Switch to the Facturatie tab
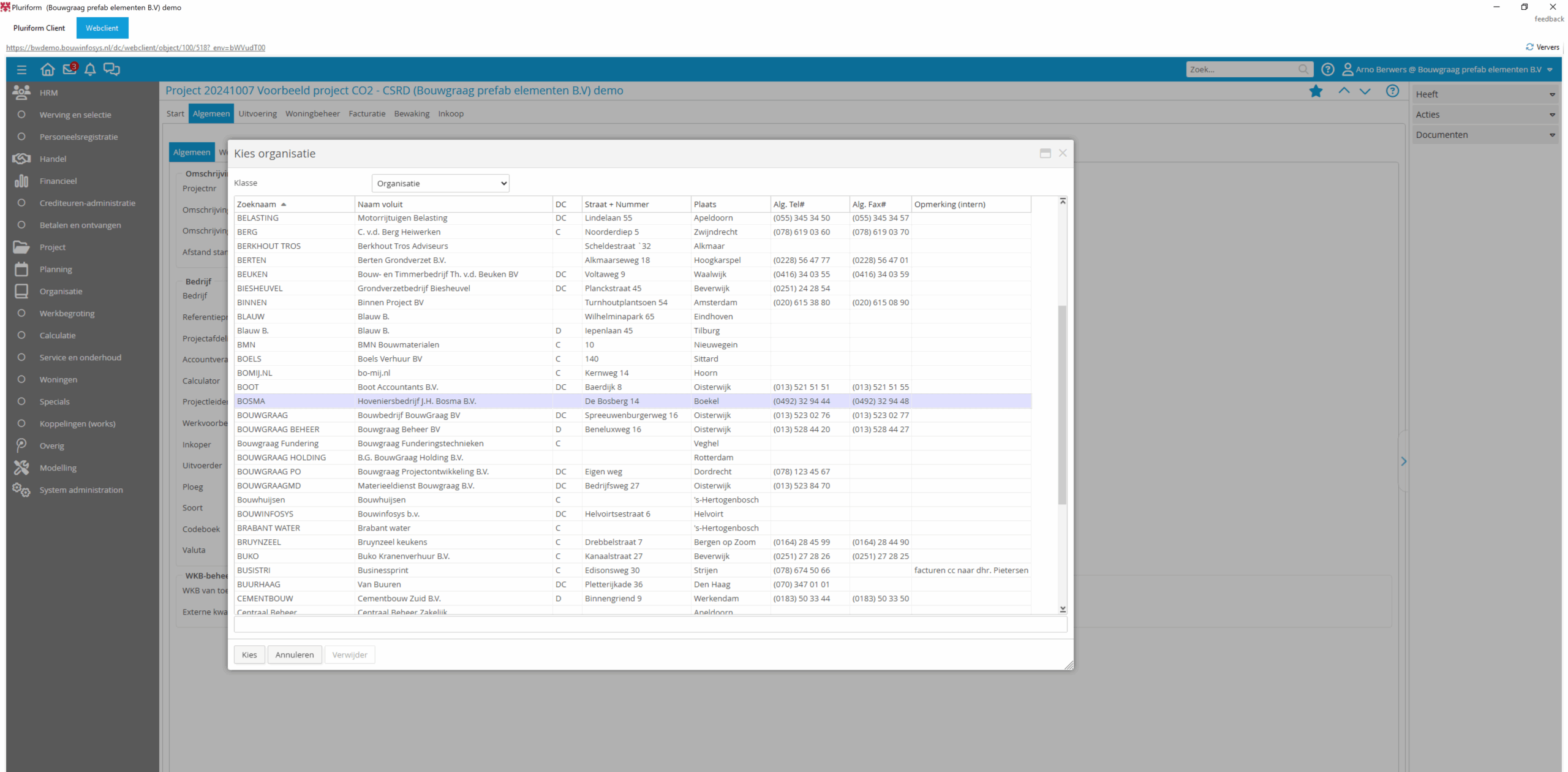The height and width of the screenshot is (772, 1568). coord(367,113)
